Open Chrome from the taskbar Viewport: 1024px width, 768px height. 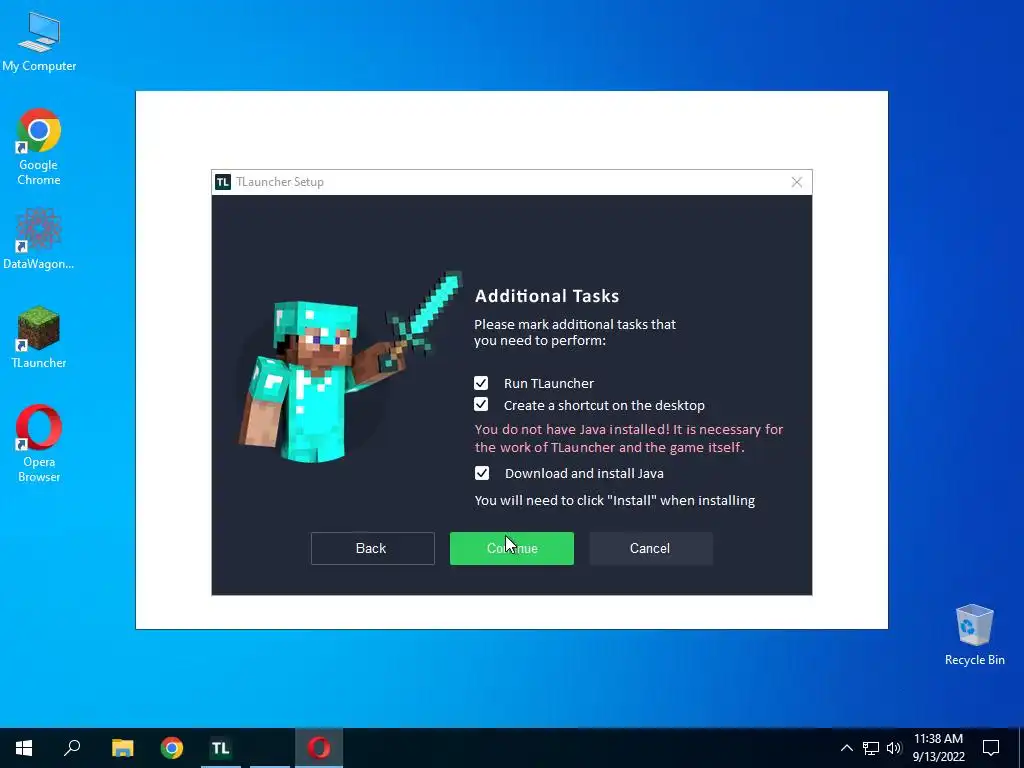point(172,748)
